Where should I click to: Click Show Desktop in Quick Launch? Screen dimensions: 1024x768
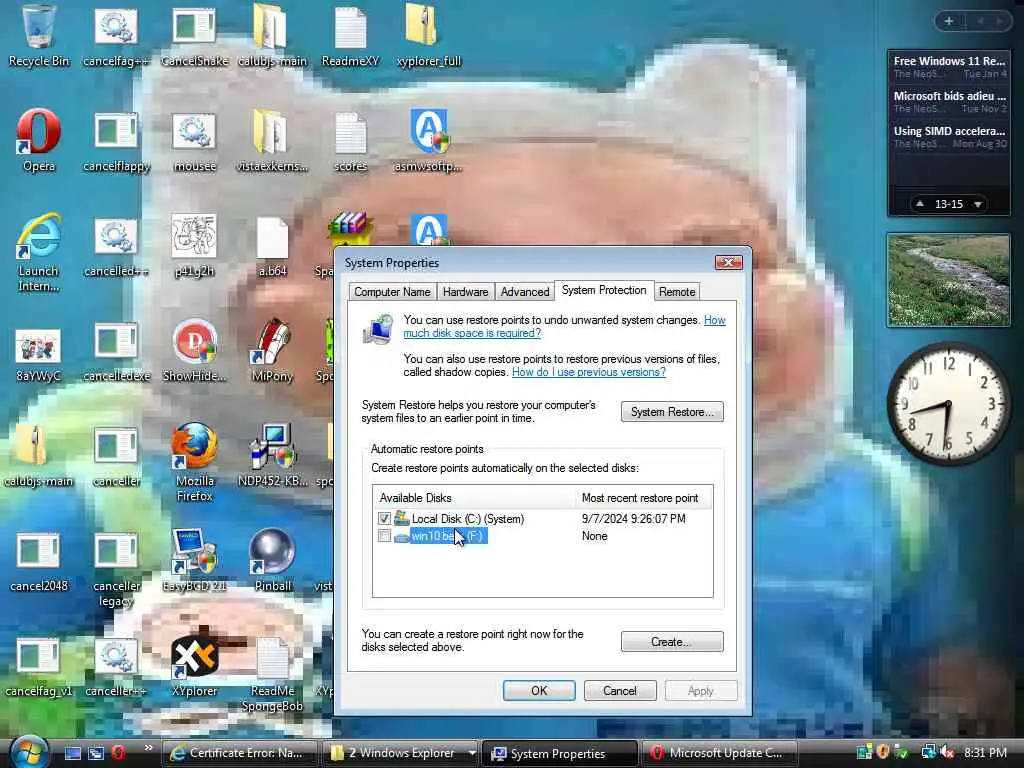pyautogui.click(x=72, y=753)
